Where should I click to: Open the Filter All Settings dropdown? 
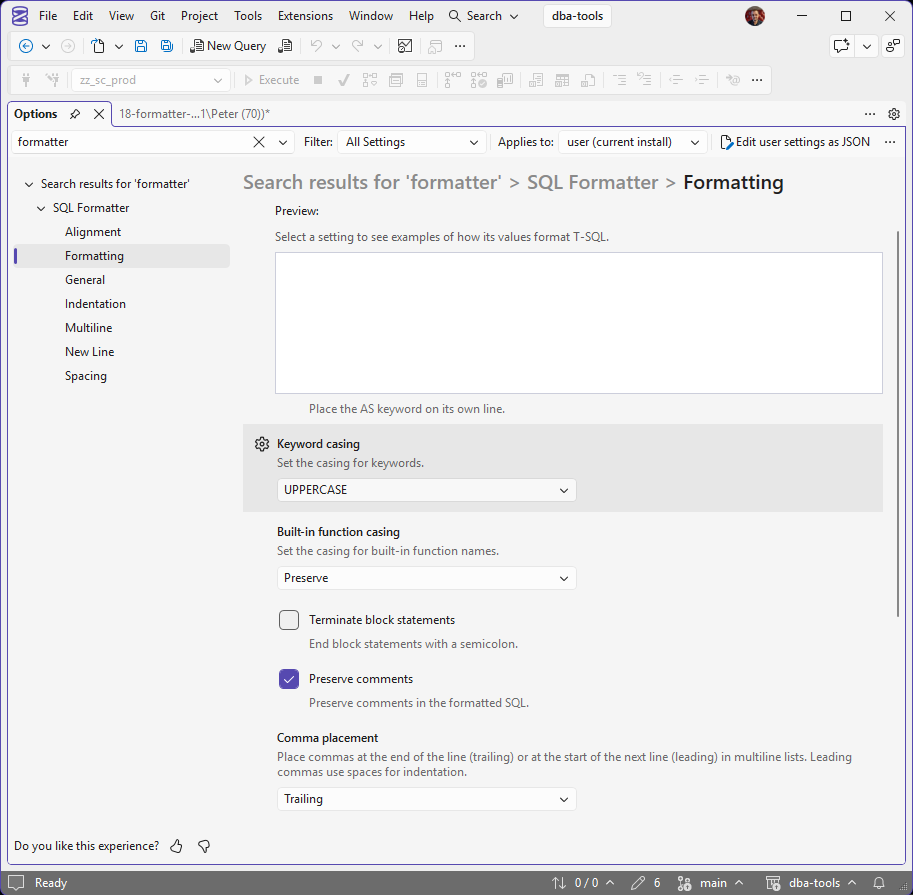(412, 142)
